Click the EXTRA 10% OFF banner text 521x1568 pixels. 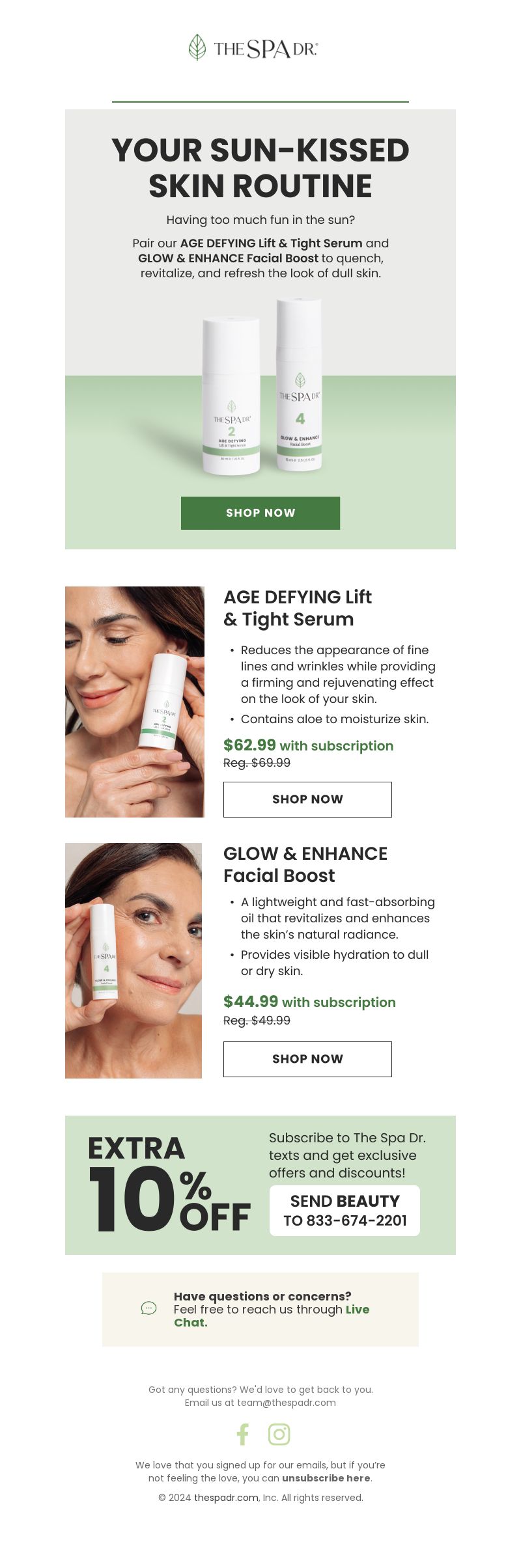pos(169,1185)
